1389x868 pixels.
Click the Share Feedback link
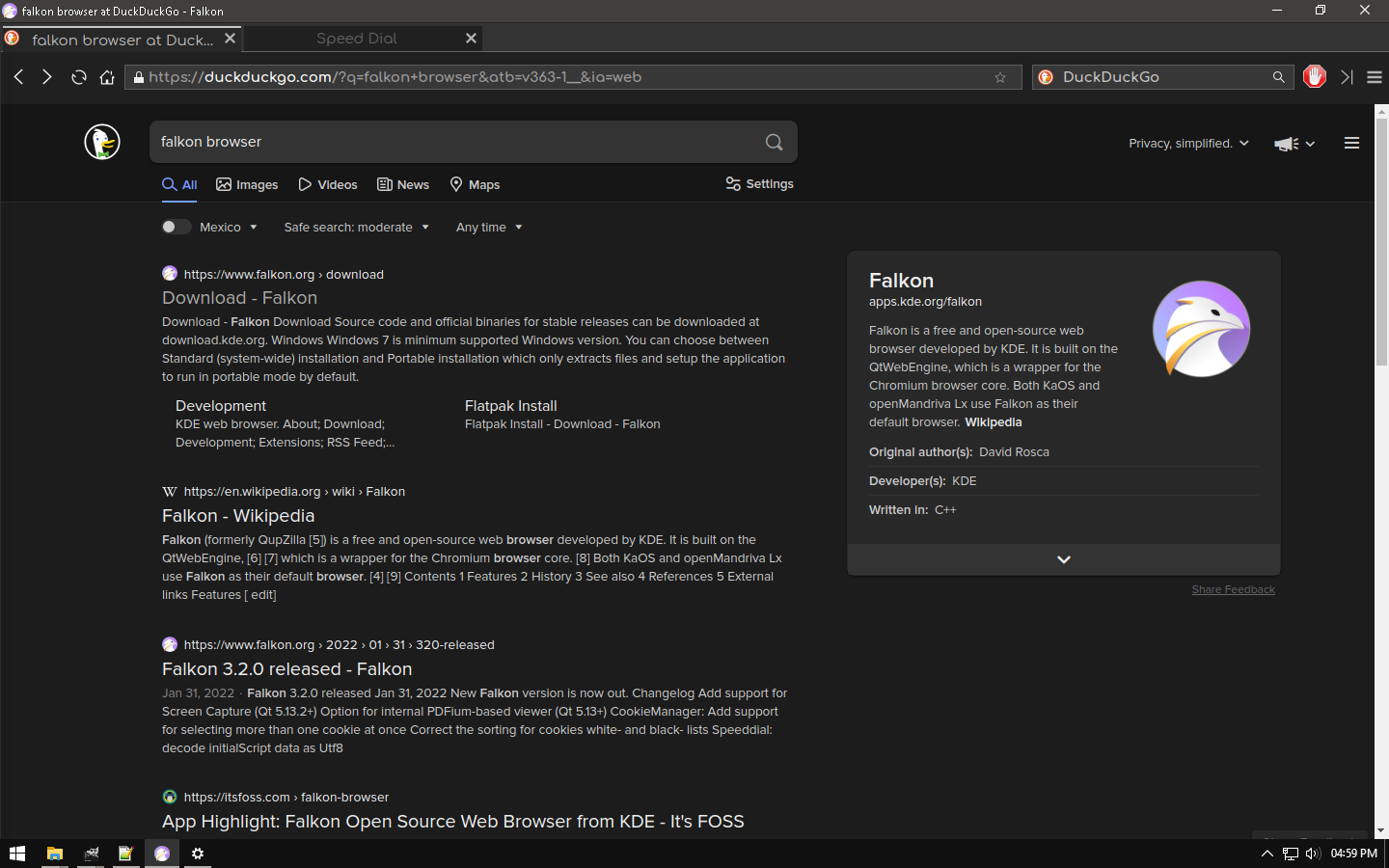click(x=1234, y=589)
